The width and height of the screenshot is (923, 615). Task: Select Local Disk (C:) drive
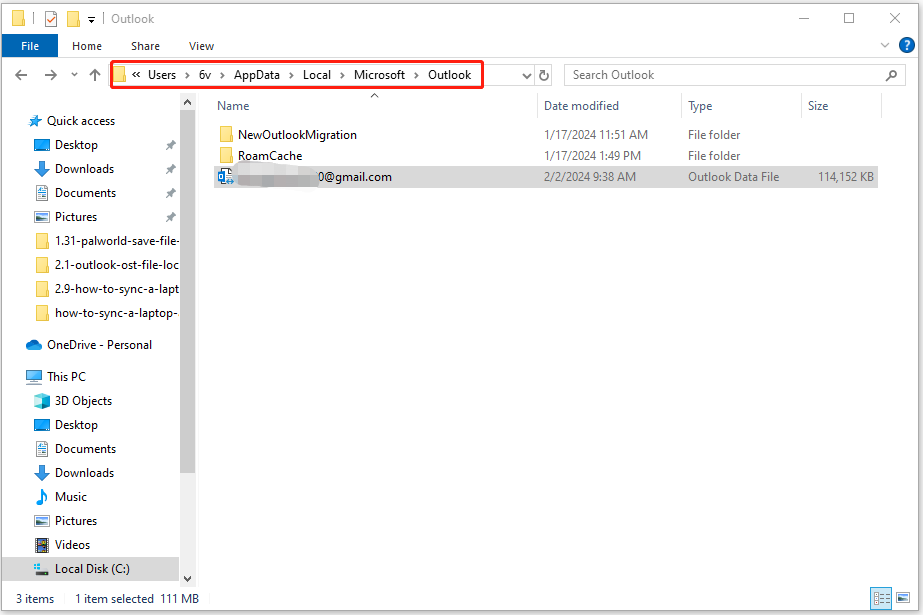tap(92, 569)
